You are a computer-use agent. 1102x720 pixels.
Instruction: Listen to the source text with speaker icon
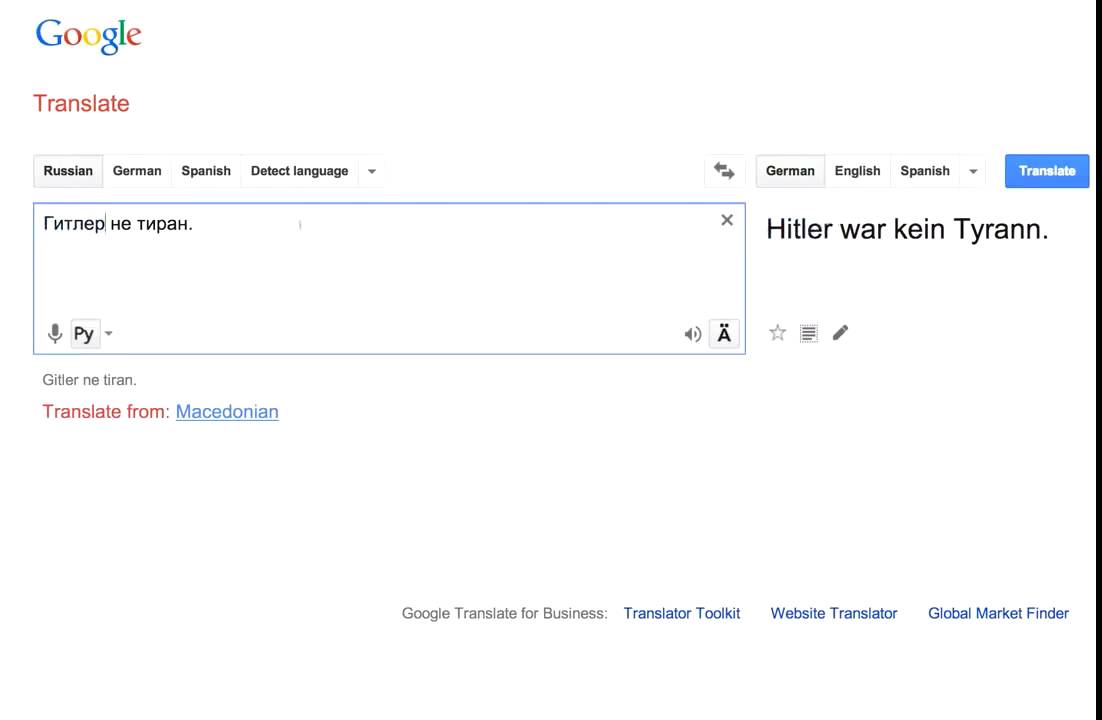pos(692,334)
